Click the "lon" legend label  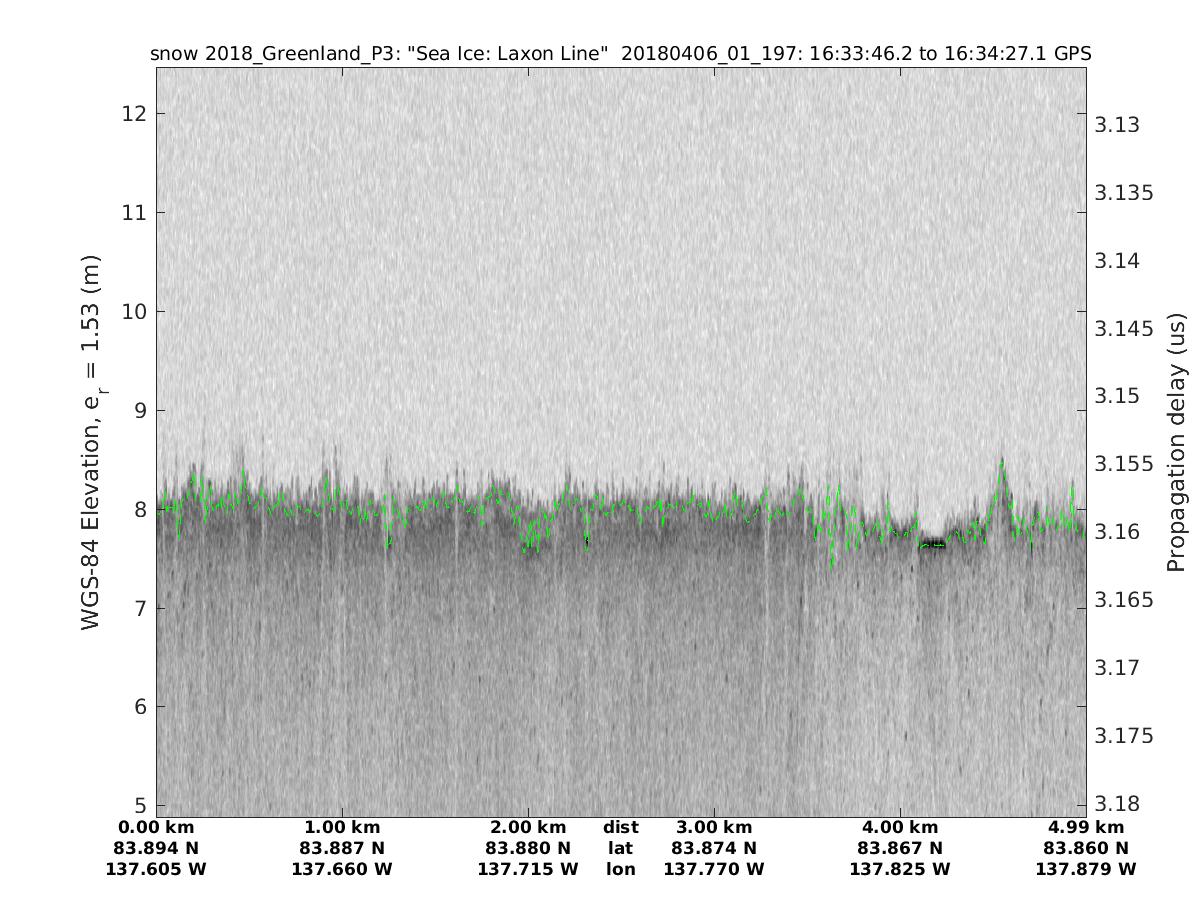click(621, 869)
